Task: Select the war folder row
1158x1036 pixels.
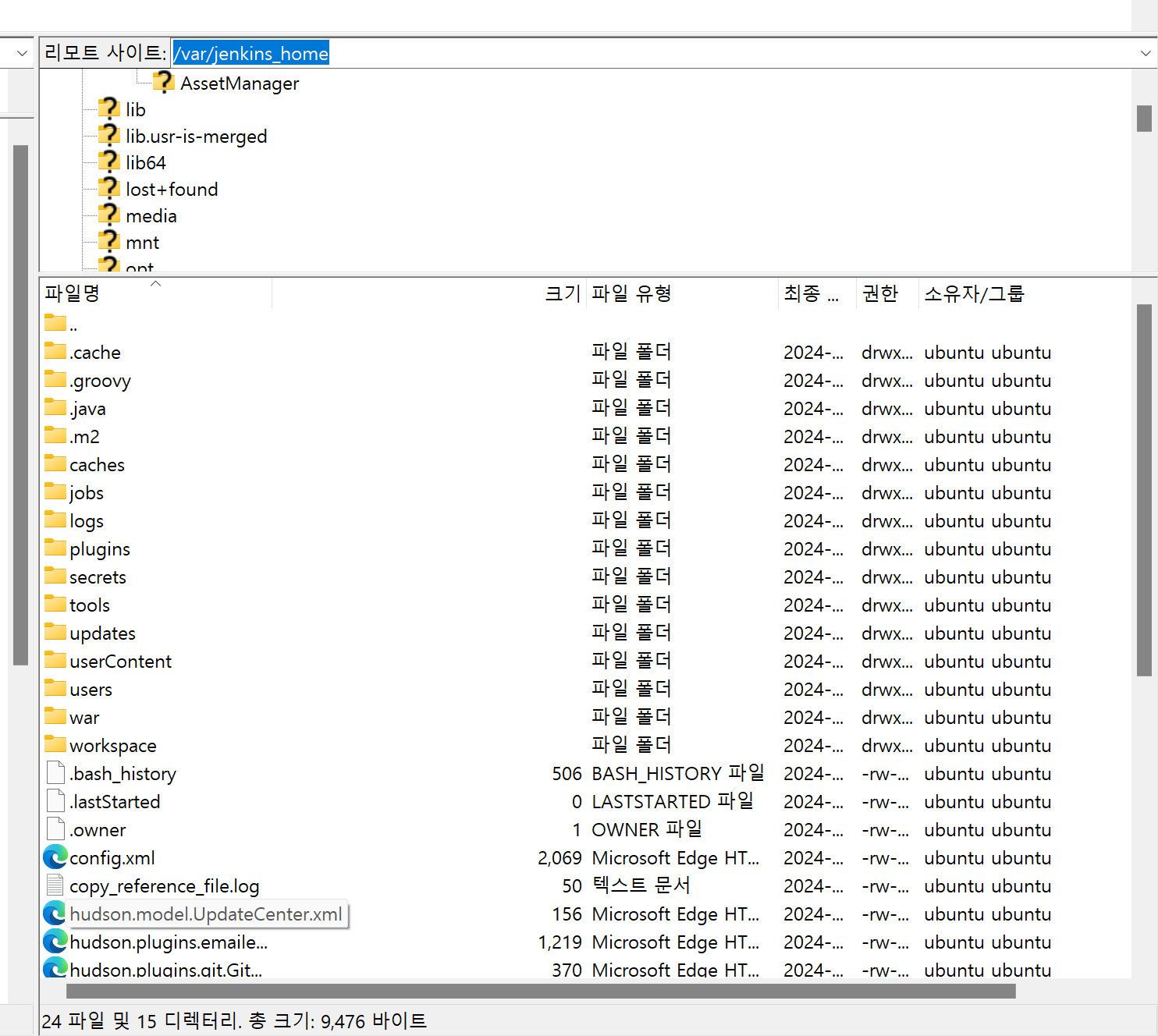Action: tap(585, 717)
